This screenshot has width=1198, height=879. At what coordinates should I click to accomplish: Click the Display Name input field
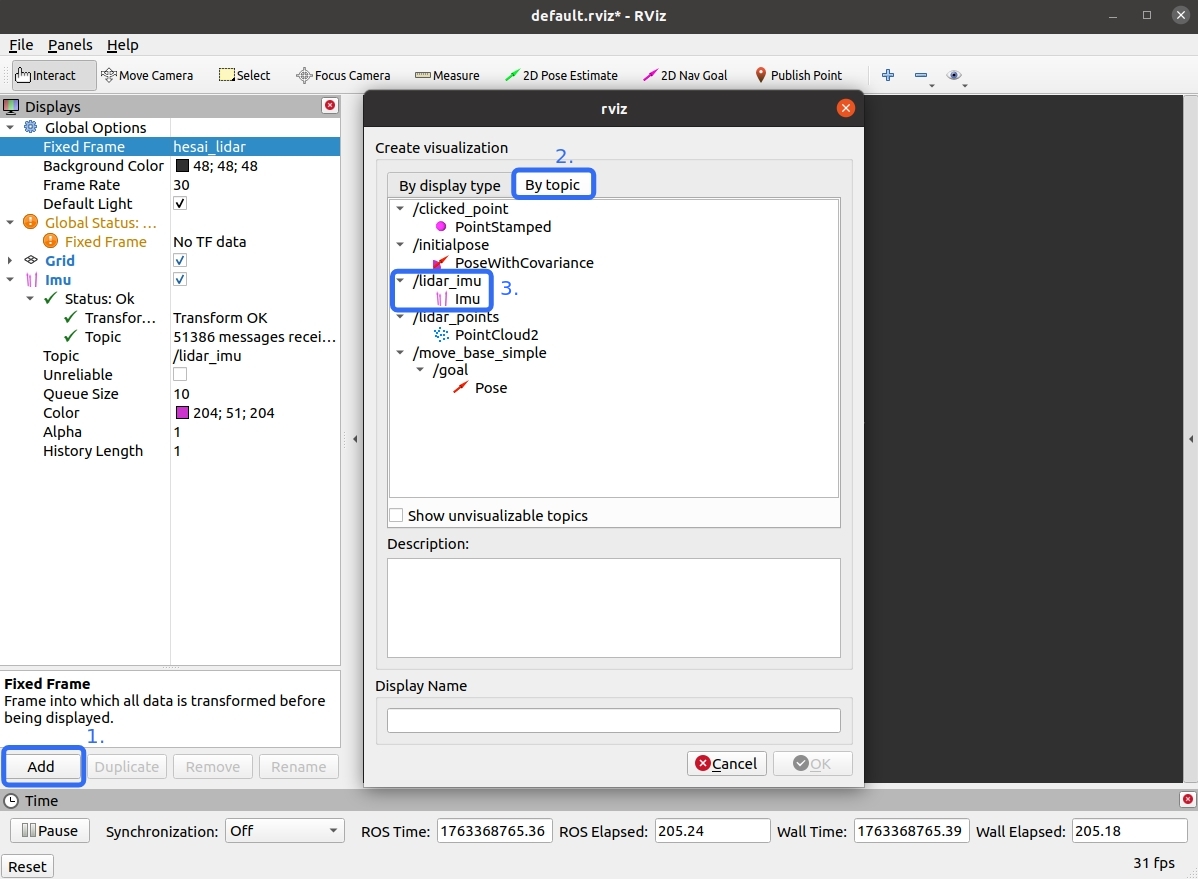[x=613, y=719]
